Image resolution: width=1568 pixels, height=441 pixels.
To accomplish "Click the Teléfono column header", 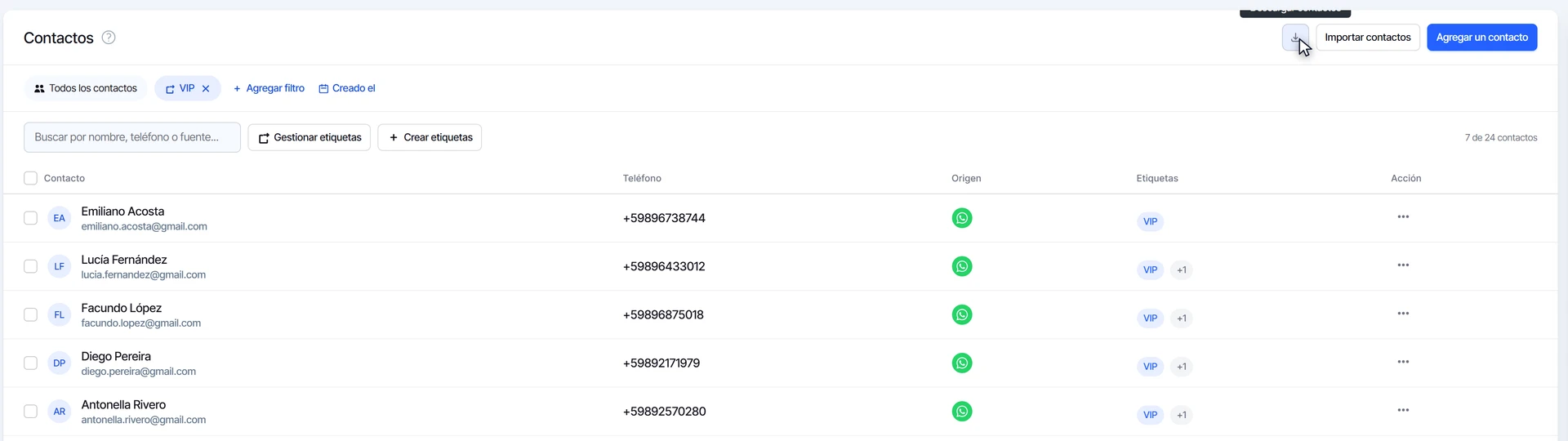I will pyautogui.click(x=642, y=178).
